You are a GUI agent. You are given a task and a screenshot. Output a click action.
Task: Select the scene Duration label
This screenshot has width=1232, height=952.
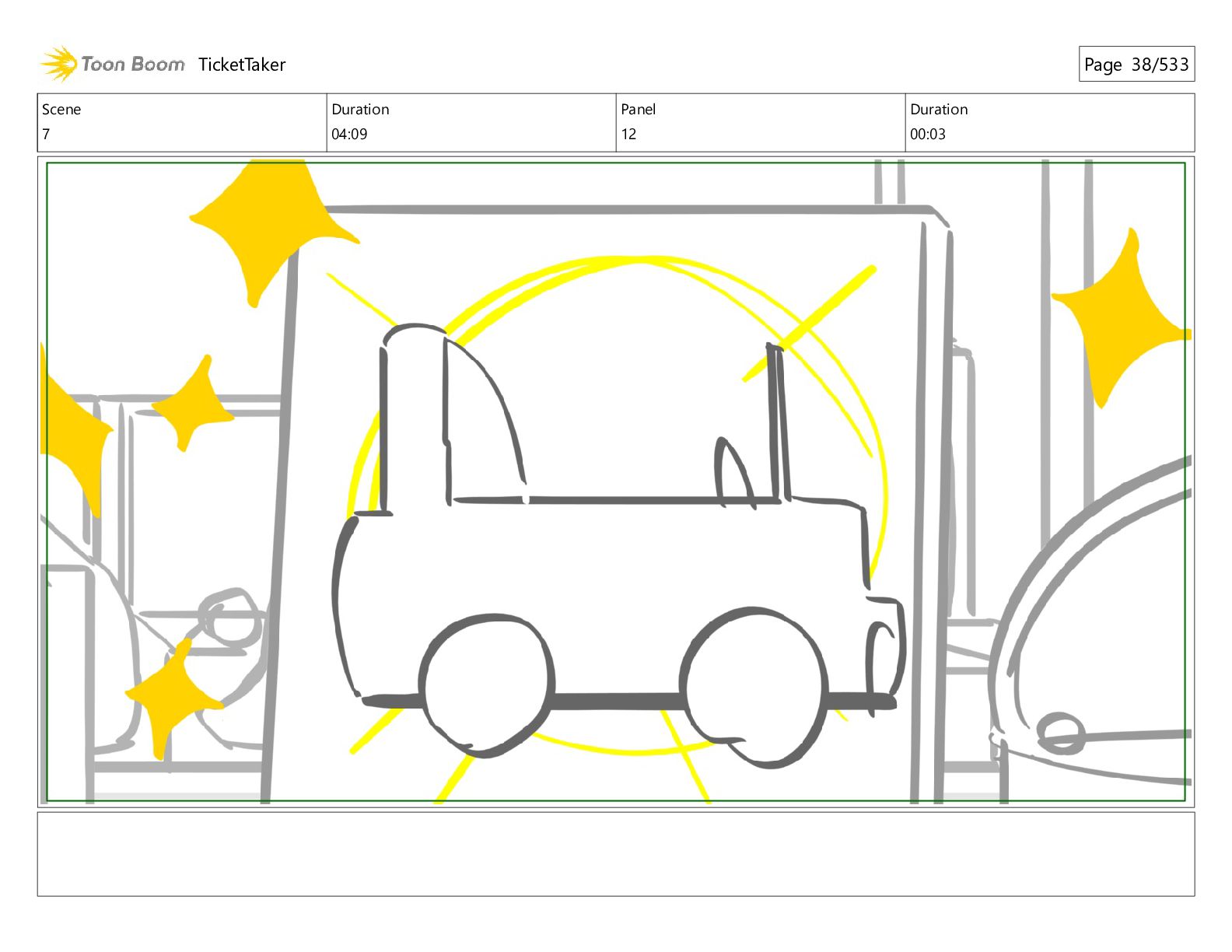click(360, 110)
